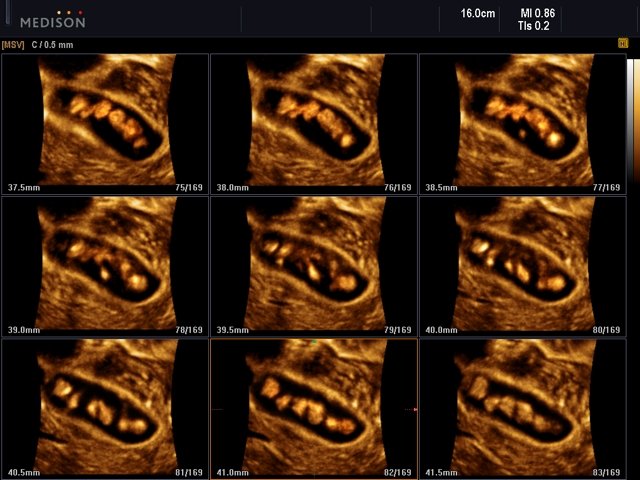The height and width of the screenshot is (480, 640).
Task: Click the grayscale color bar on the right
Action: [632, 120]
